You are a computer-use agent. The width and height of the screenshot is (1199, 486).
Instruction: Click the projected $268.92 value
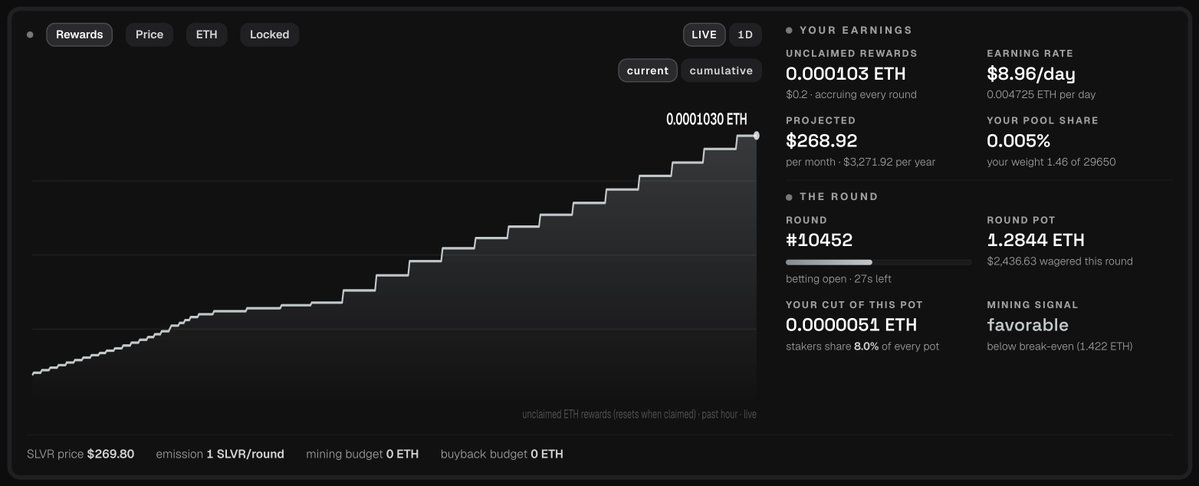coord(821,141)
